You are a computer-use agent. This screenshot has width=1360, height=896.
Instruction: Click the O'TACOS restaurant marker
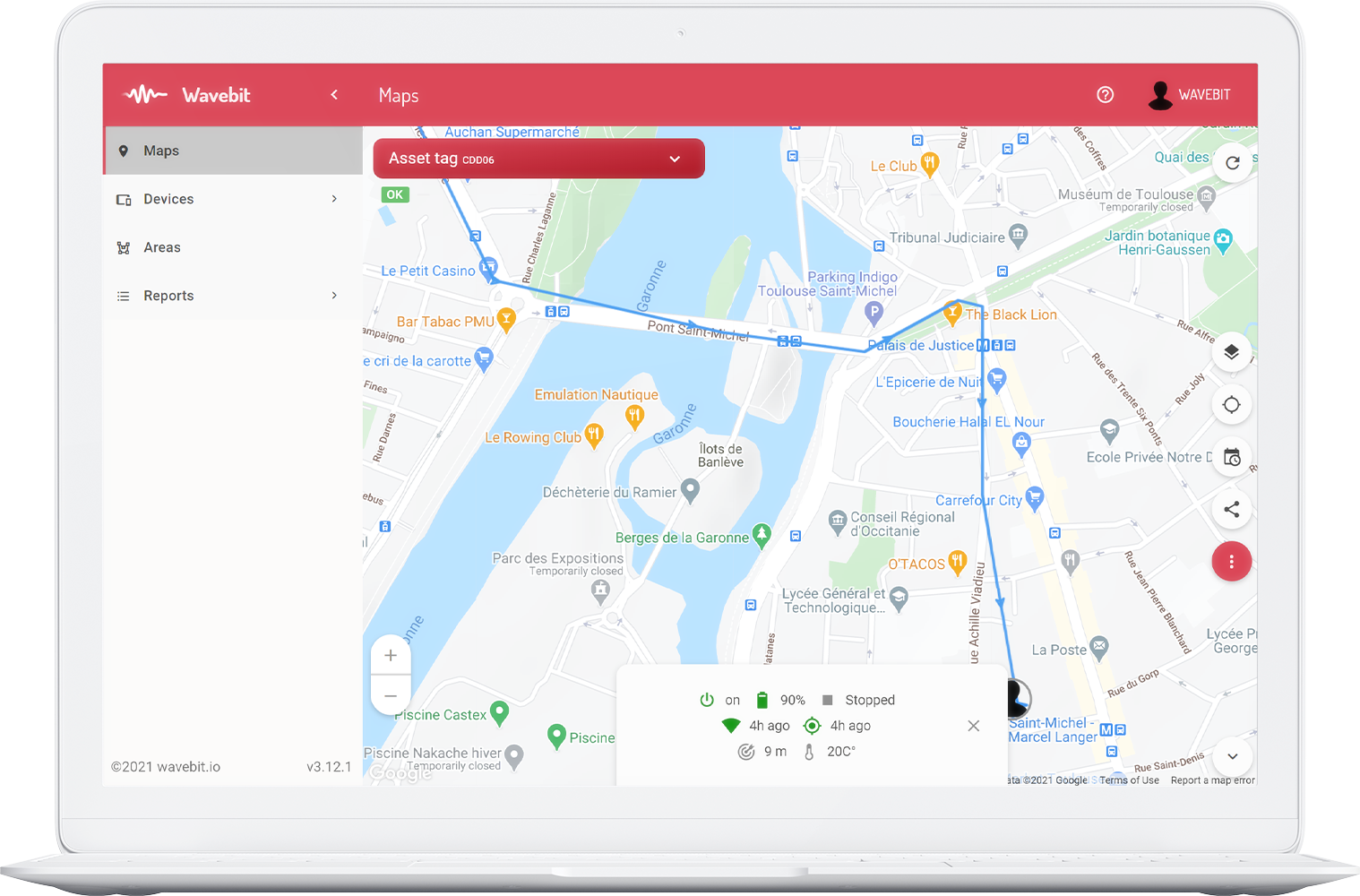click(x=958, y=562)
